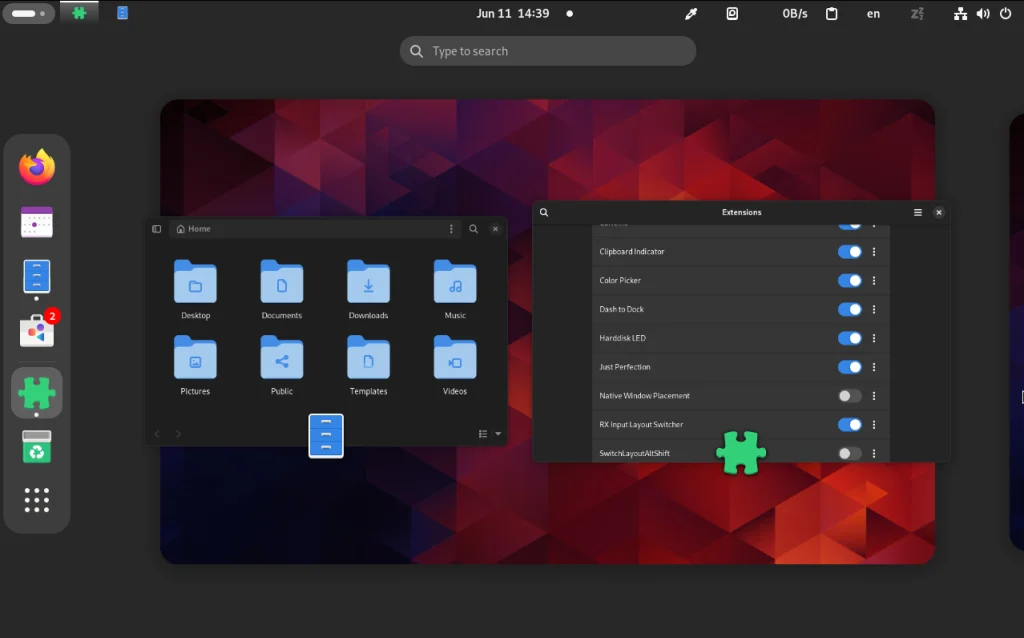Launch Firefox from the dock

[37, 167]
